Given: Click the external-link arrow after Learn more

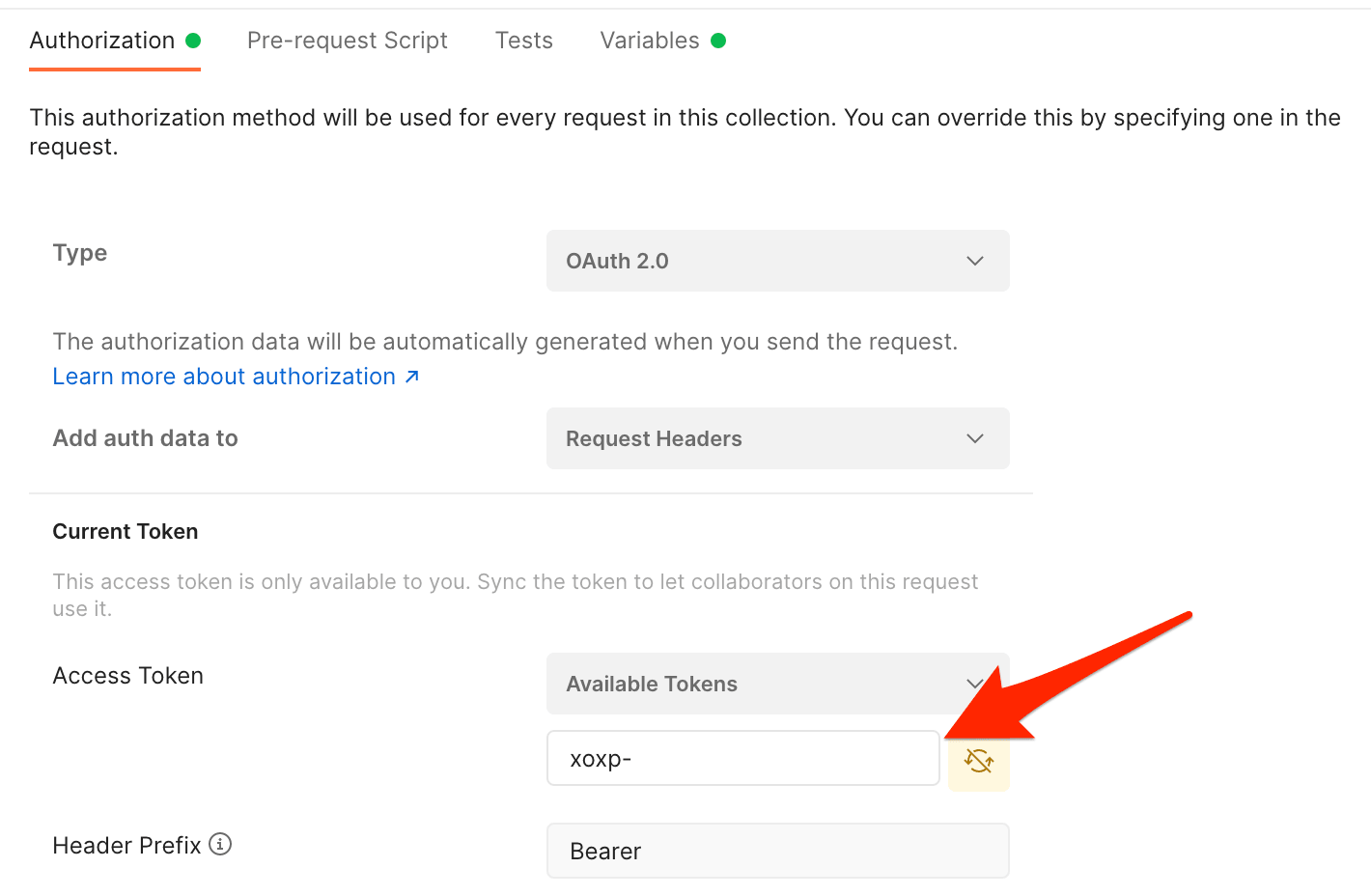Looking at the screenshot, I should [413, 377].
